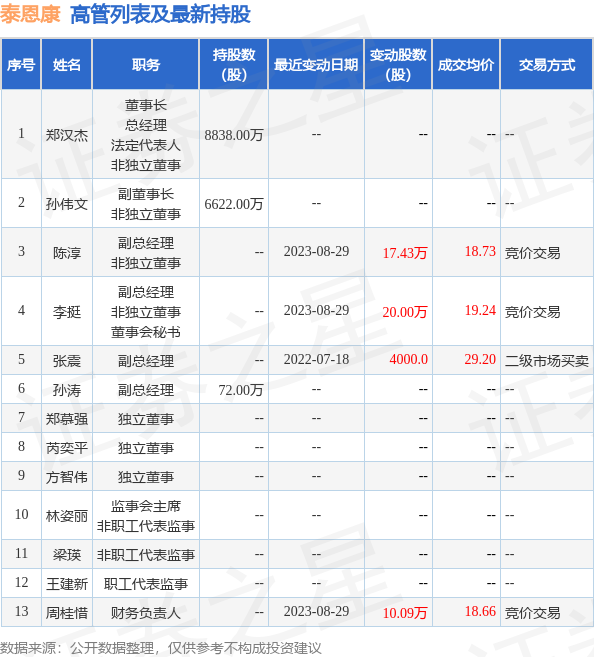The width and height of the screenshot is (594, 657).
Task: Select the 序号 column header
Action: [21, 65]
